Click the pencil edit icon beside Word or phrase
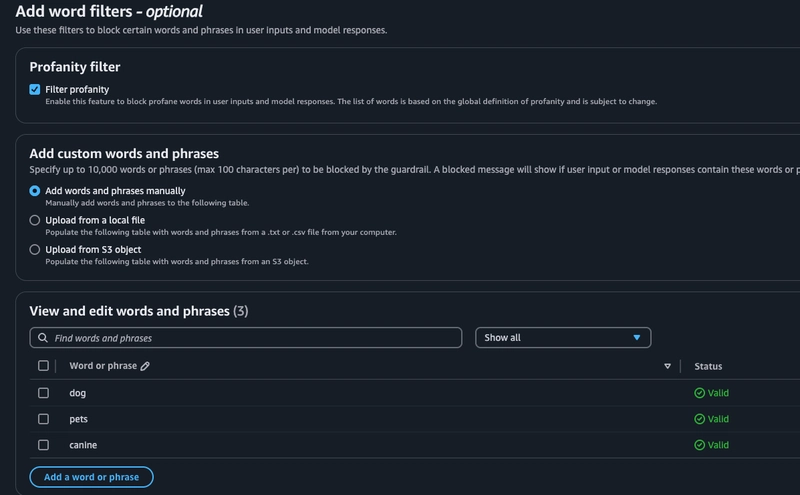Image resolution: width=800 pixels, height=495 pixels. (145, 367)
